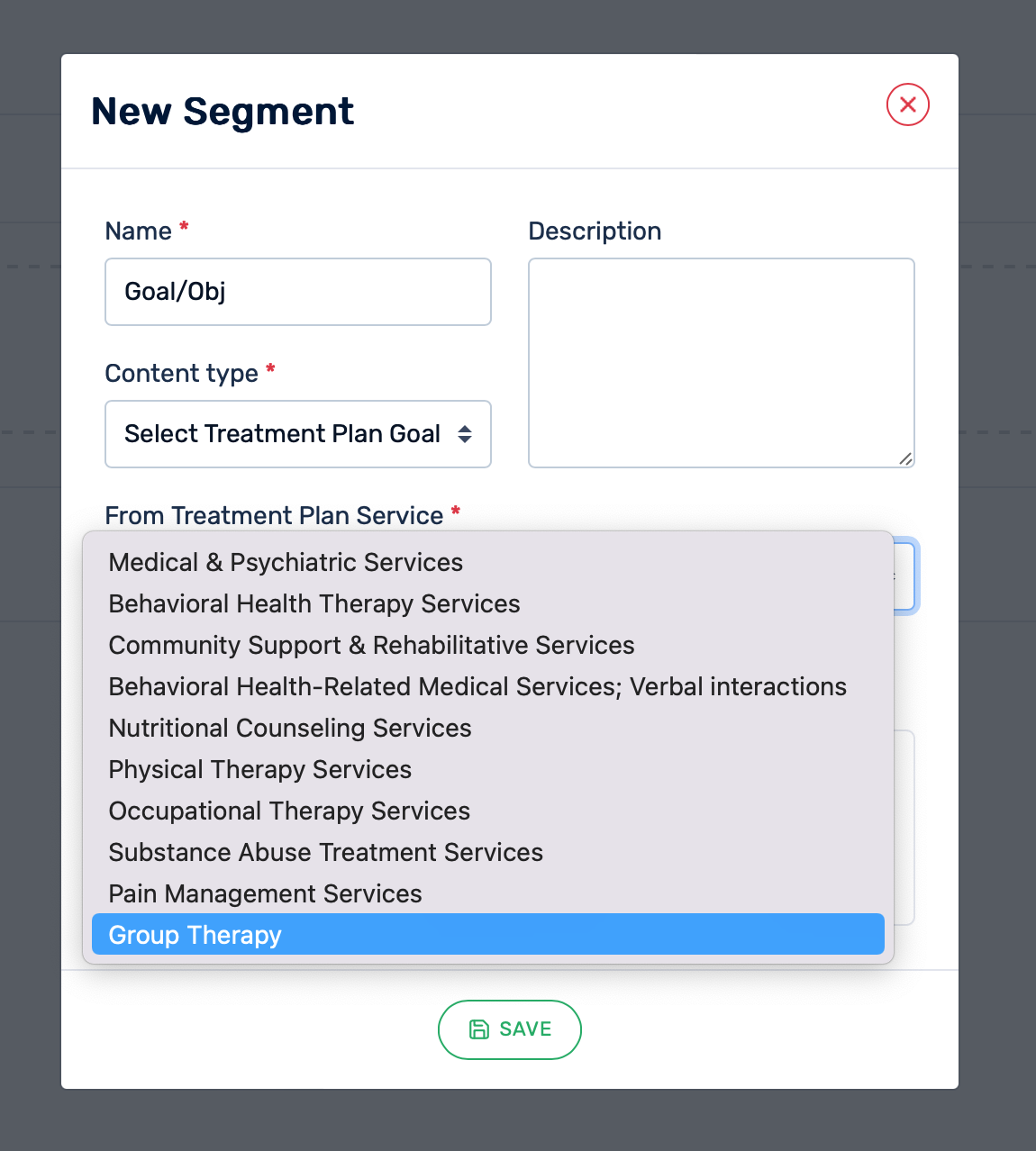The height and width of the screenshot is (1151, 1036).
Task: Click the Save button
Action: click(x=509, y=1029)
